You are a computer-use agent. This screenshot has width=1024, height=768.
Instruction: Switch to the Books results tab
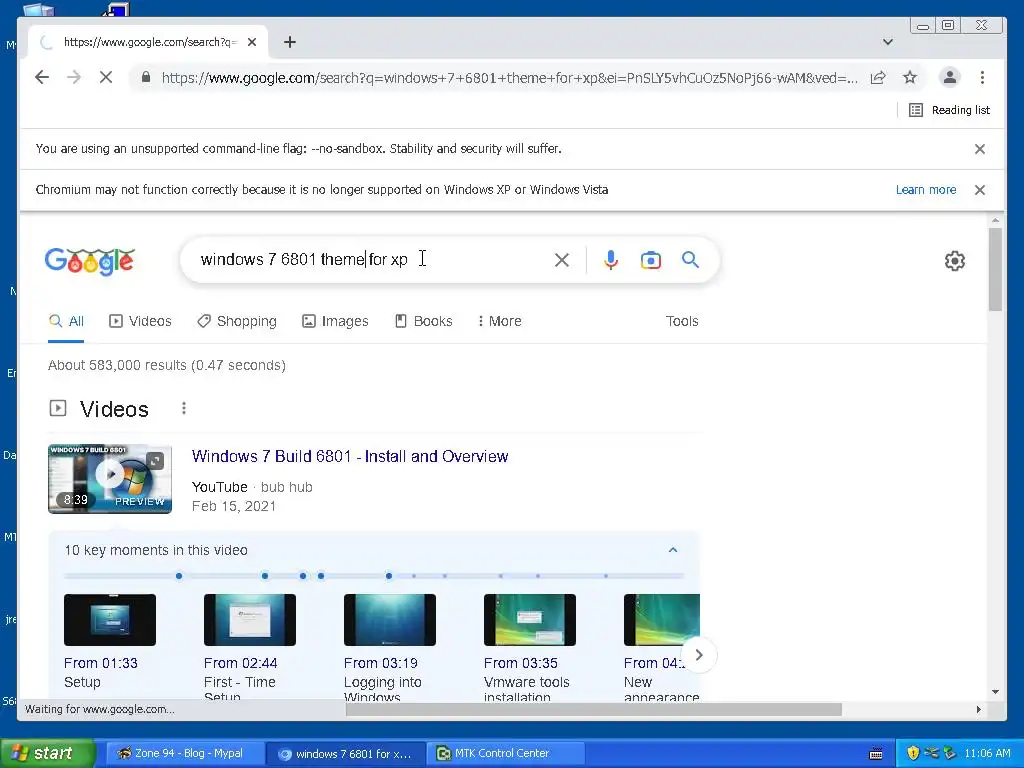424,321
